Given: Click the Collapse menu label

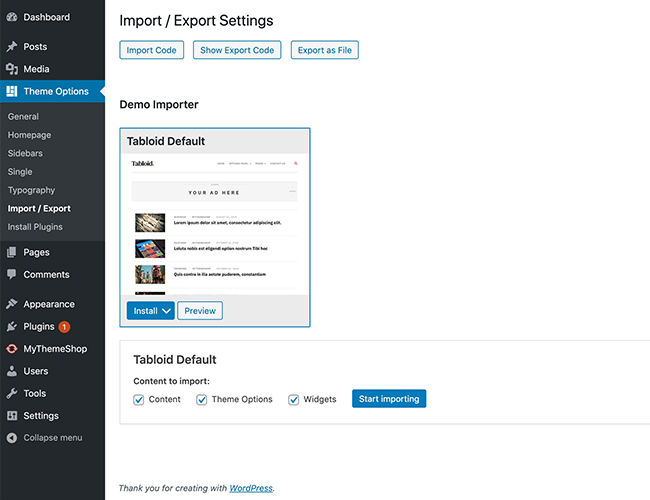Looking at the screenshot, I should coord(53,438).
